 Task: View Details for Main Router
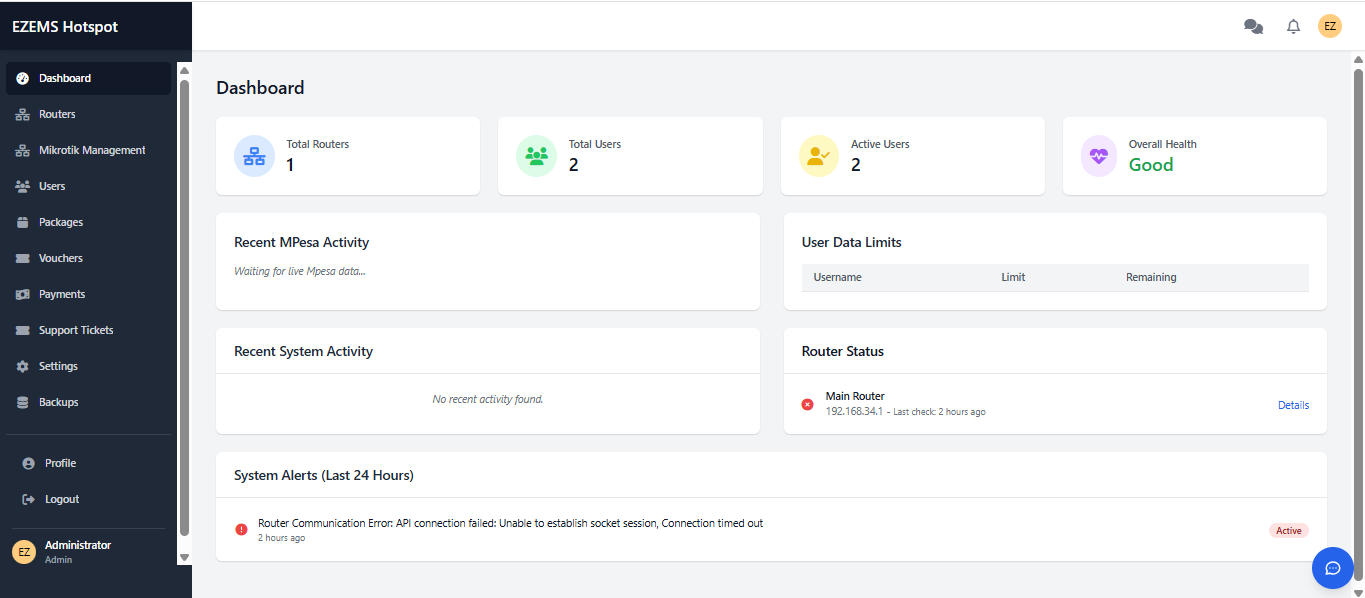1293,404
